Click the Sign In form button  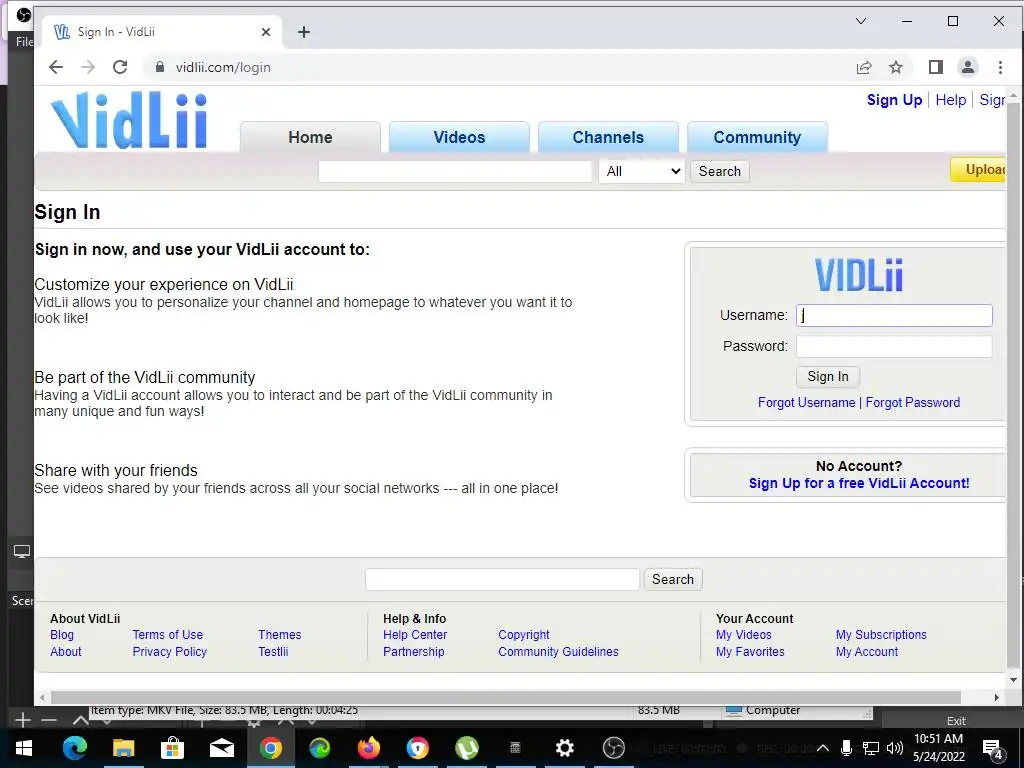pyautogui.click(x=827, y=376)
